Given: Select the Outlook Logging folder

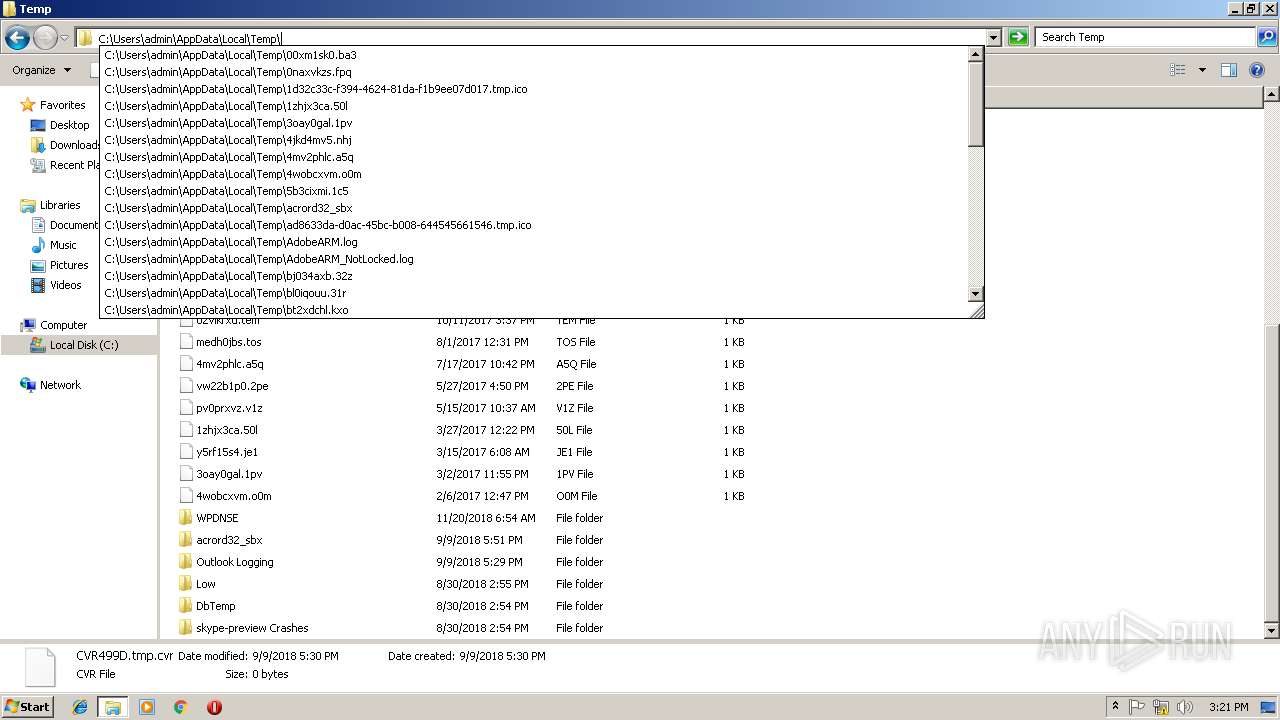Looking at the screenshot, I should click(x=234, y=562).
